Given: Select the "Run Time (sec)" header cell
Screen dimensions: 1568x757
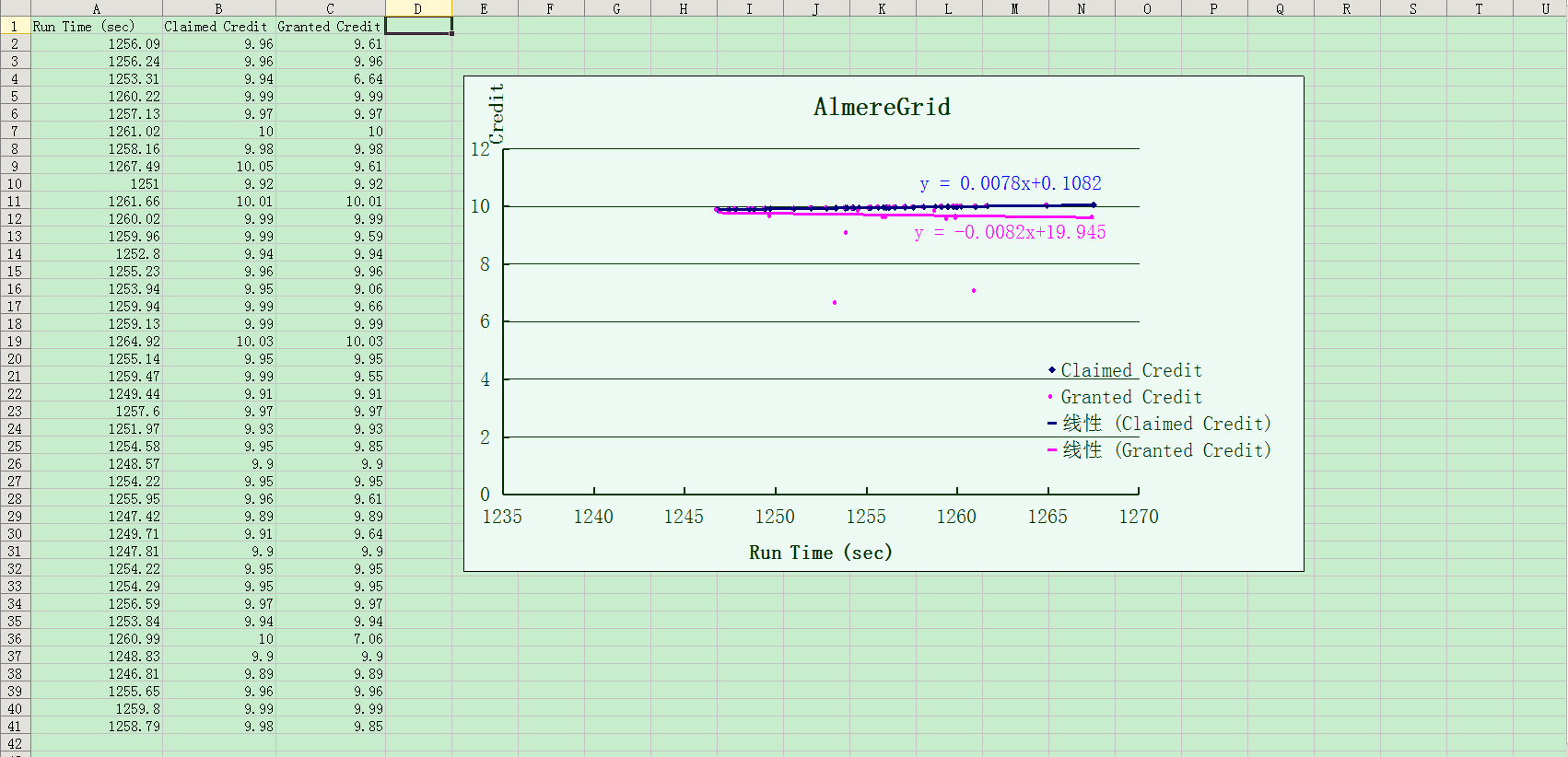Looking at the screenshot, I should 97,26.
